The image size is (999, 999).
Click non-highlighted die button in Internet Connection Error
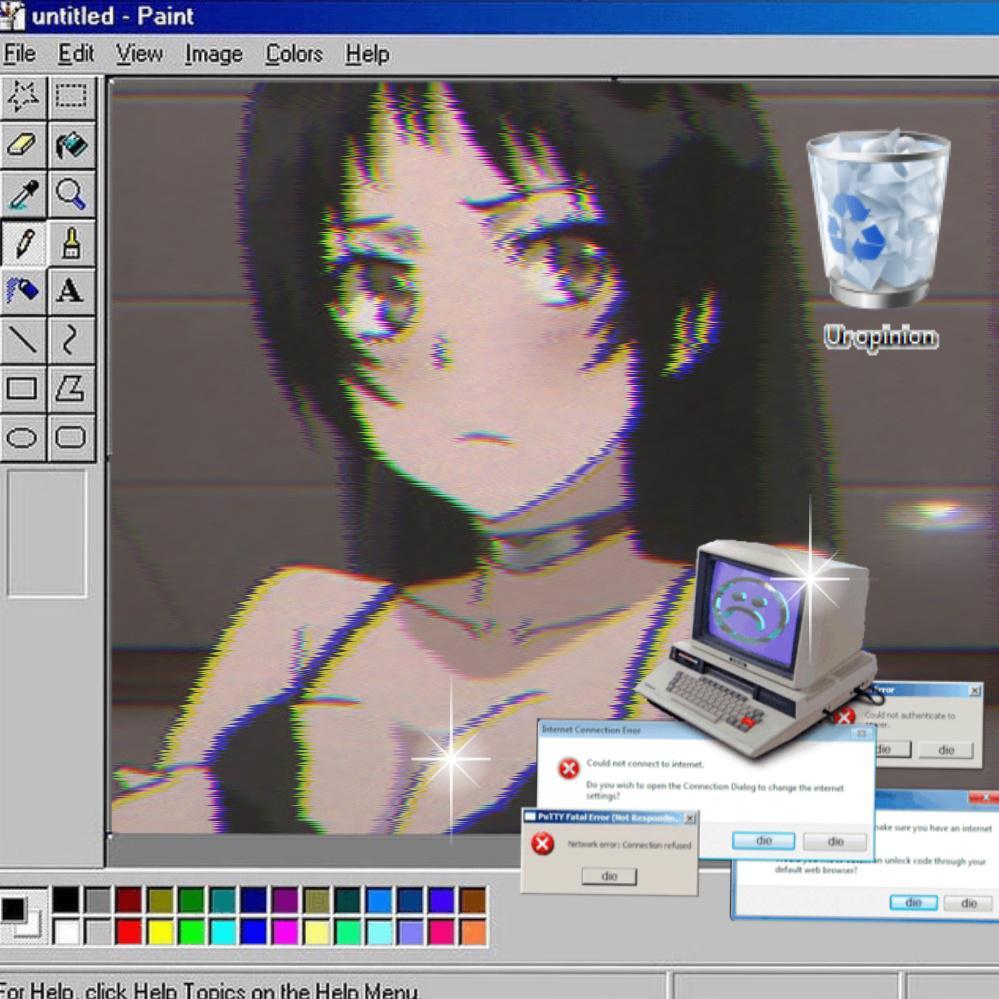pos(835,842)
